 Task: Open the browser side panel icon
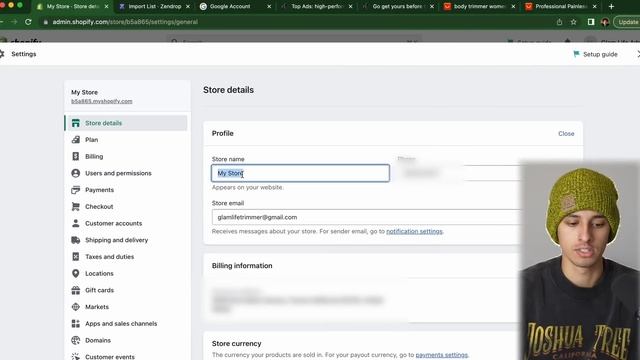tap(591, 22)
